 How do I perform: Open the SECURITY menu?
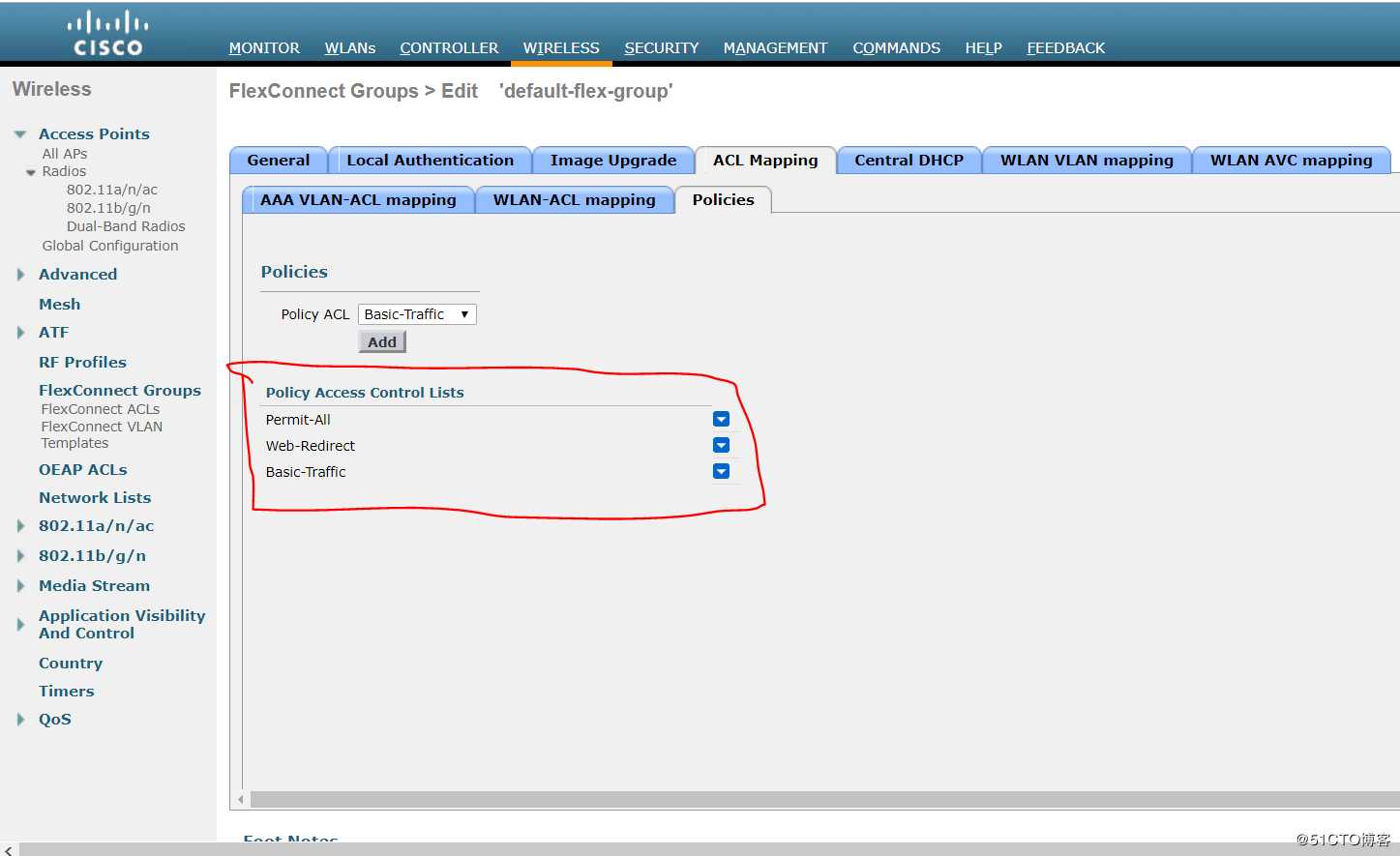662,47
